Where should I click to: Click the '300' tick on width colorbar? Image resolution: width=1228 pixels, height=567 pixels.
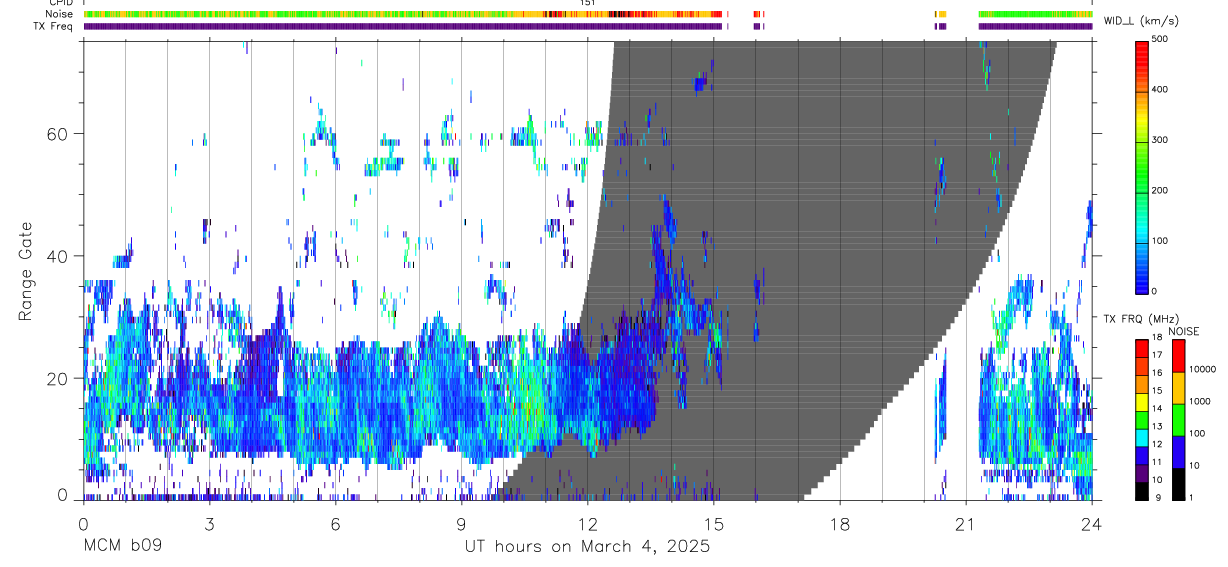[1160, 140]
